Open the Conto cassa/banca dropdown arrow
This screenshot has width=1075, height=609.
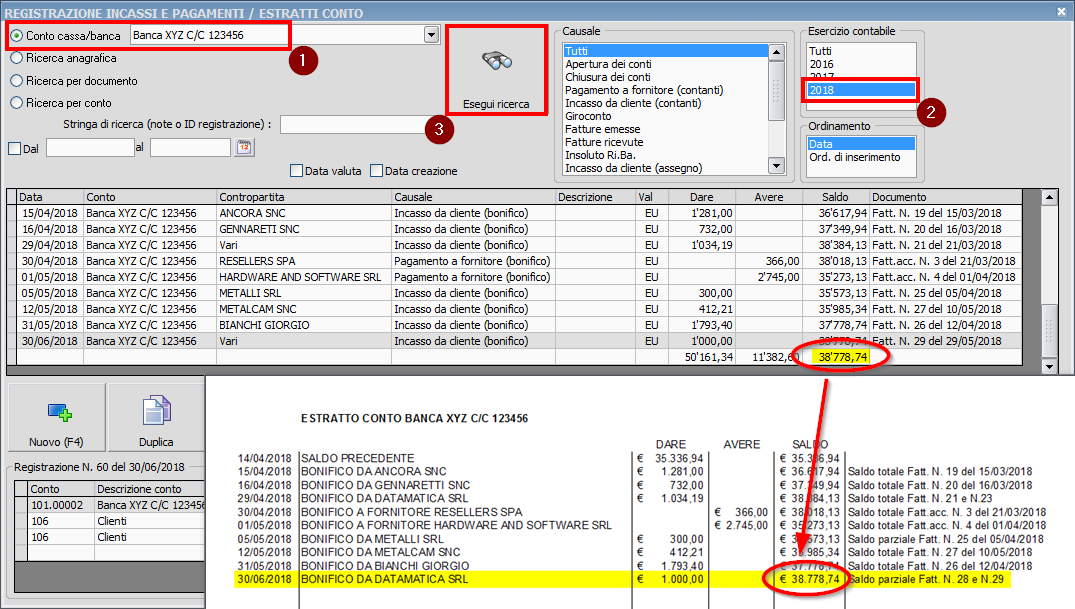(x=431, y=35)
